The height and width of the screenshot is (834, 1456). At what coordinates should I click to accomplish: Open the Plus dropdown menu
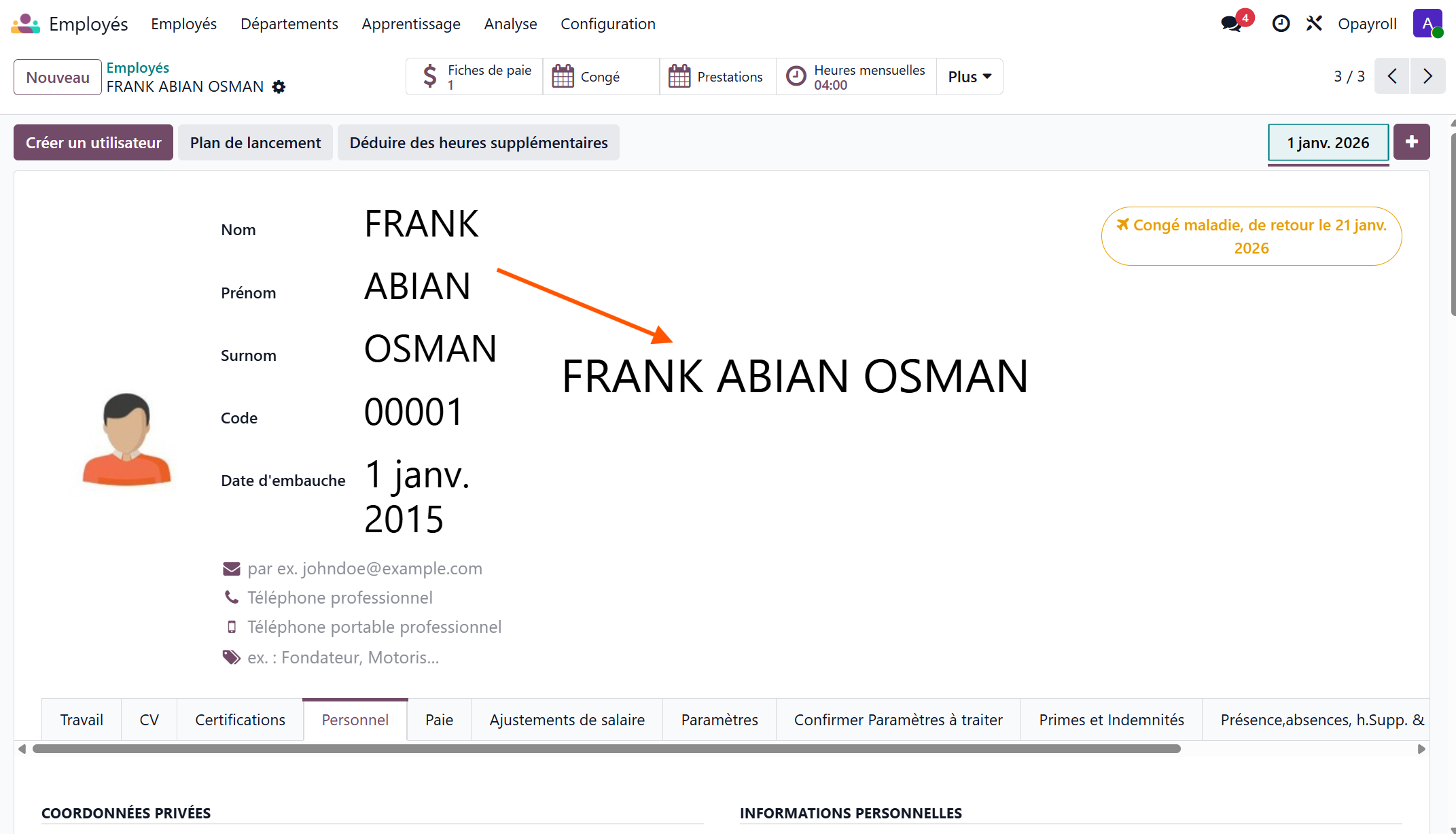tap(969, 76)
